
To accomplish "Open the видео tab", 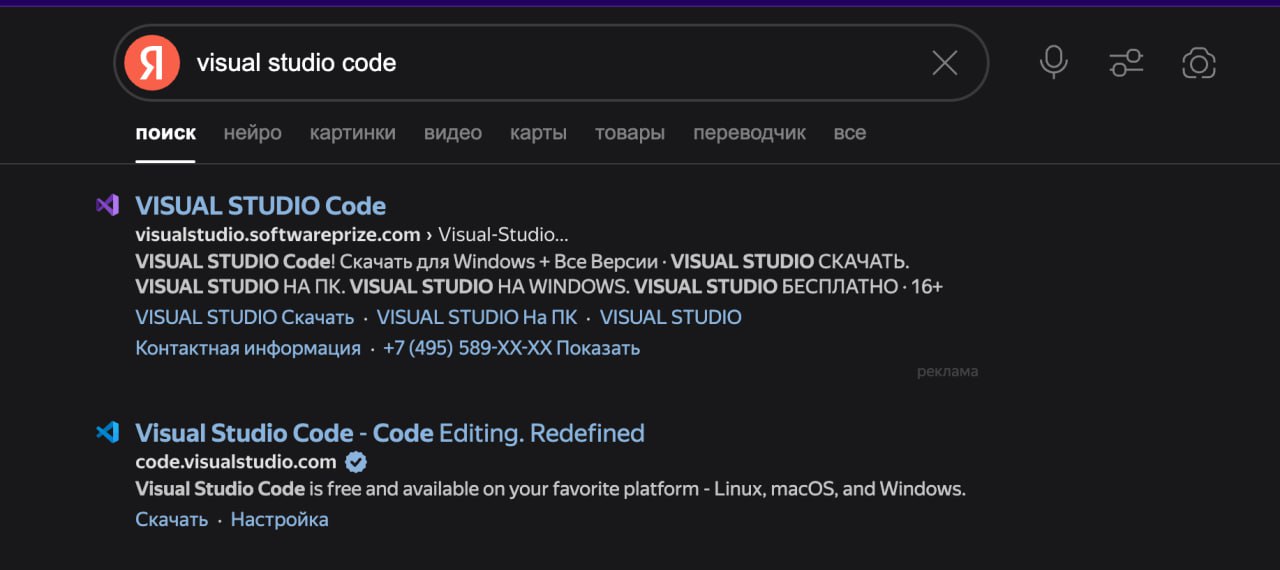I will click(452, 133).
